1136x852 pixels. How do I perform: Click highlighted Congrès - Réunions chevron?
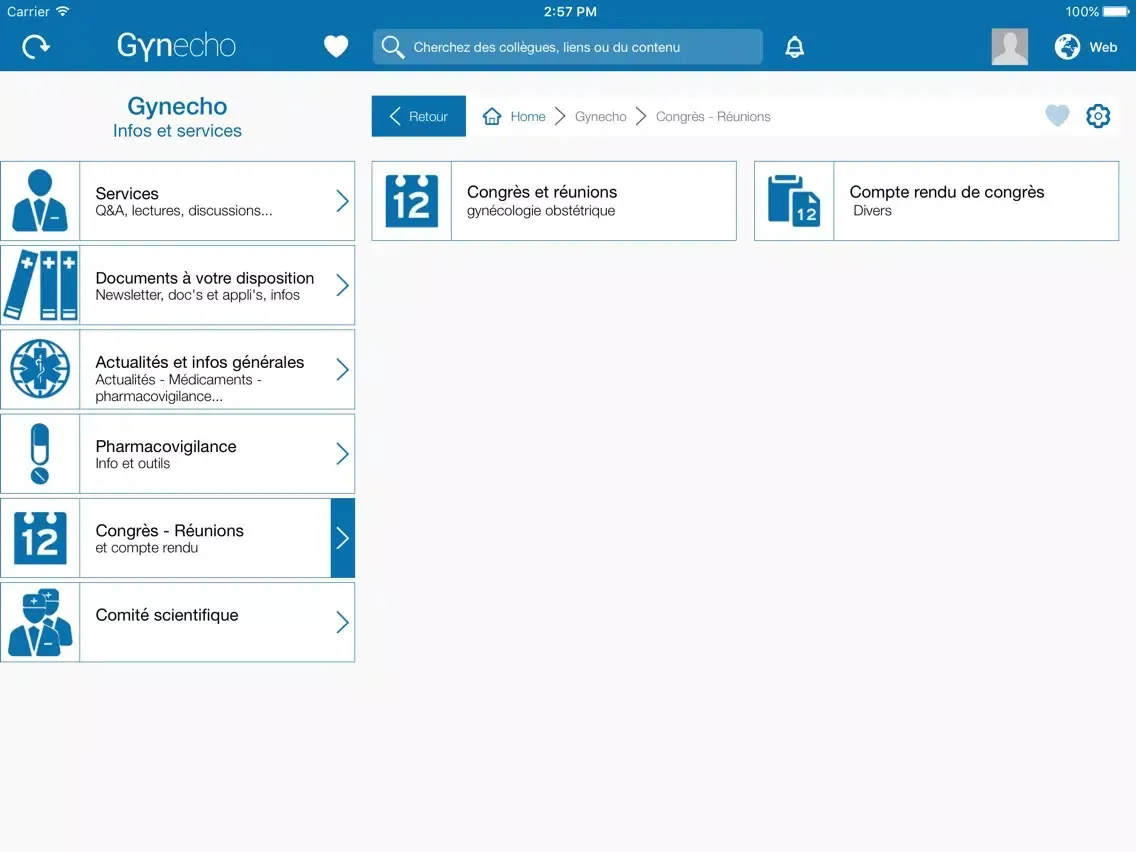[343, 538]
